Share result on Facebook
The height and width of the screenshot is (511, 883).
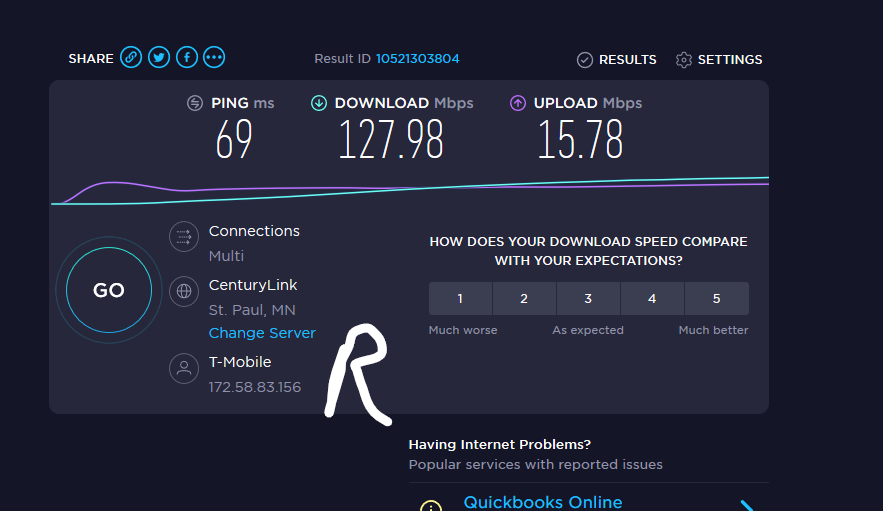(186, 57)
